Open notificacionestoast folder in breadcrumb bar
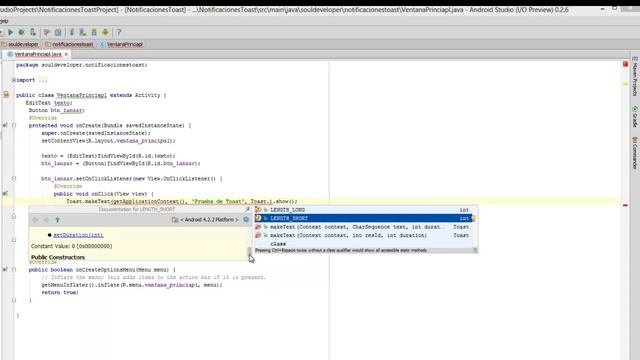 (x=69, y=44)
